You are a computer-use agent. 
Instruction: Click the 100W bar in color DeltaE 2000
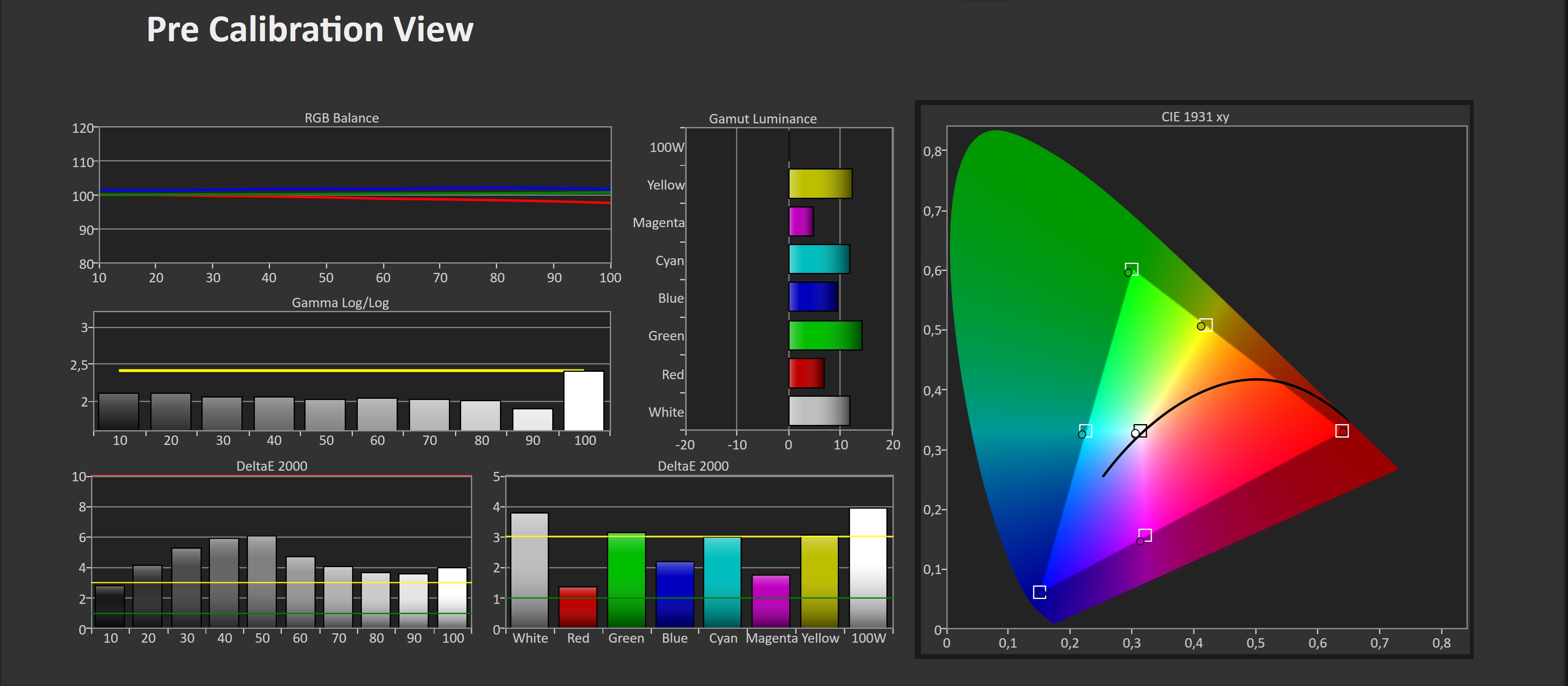(x=868, y=567)
